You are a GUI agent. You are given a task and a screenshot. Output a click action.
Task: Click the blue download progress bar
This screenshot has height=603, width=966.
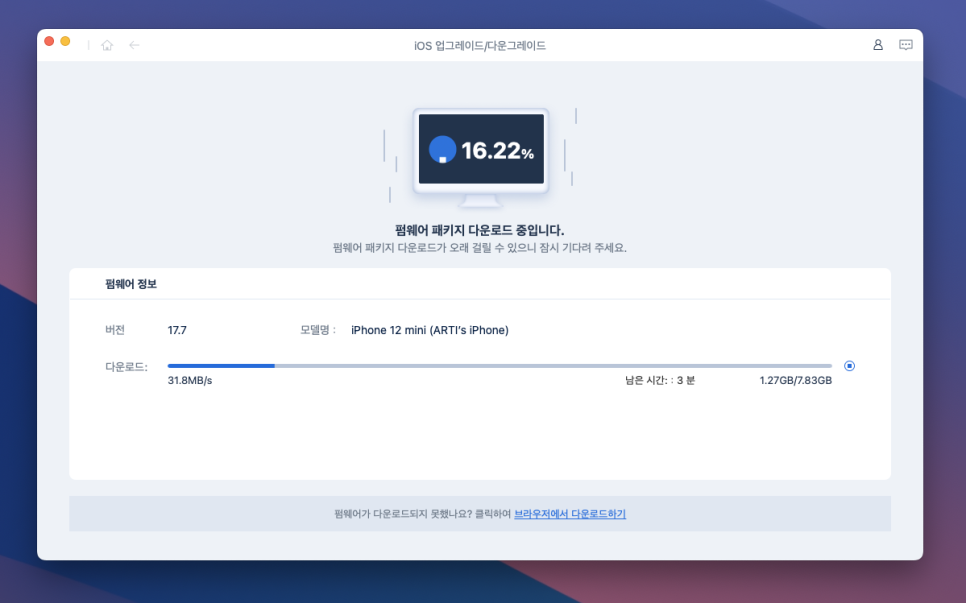click(x=500, y=366)
